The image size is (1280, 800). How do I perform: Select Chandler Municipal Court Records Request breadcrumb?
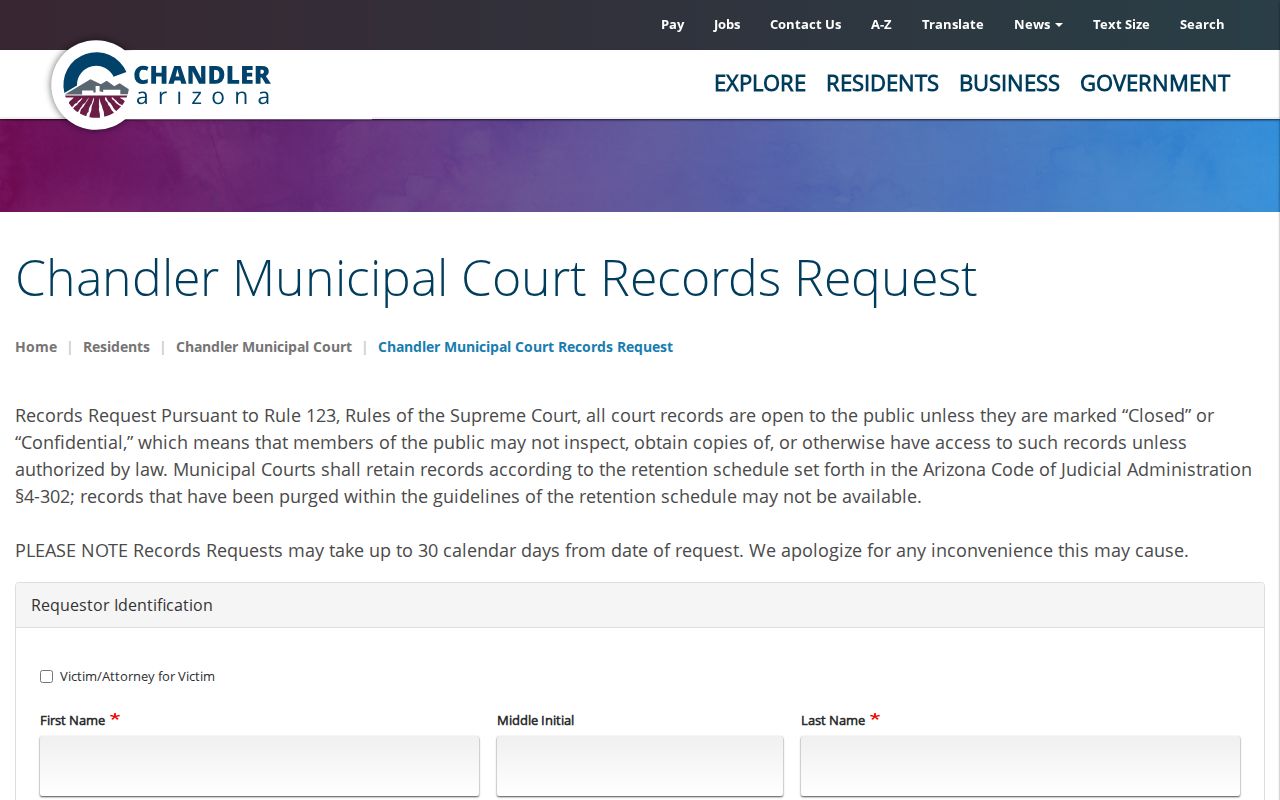coord(525,347)
